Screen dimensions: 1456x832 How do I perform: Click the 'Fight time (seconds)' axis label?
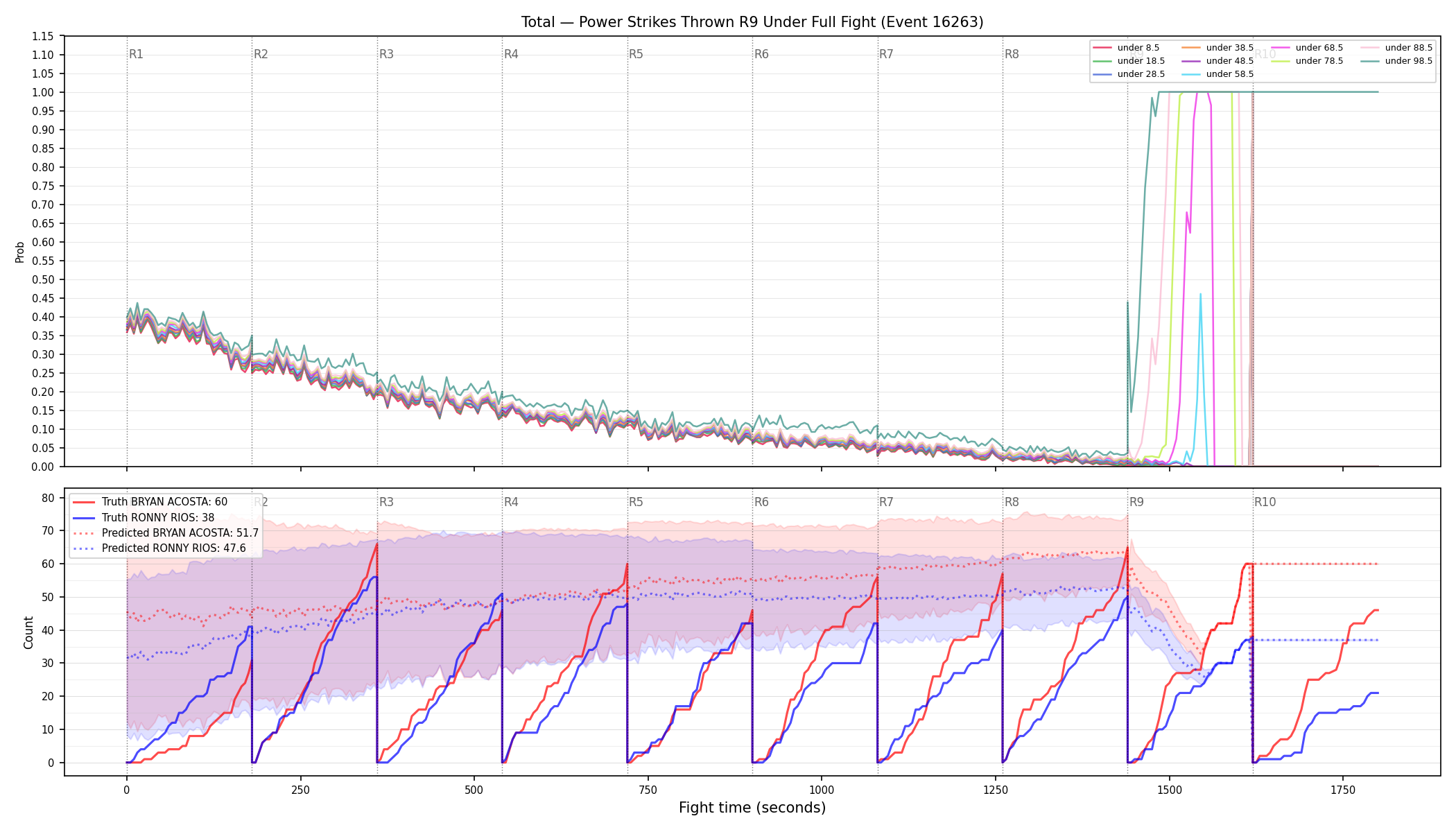pos(752,808)
